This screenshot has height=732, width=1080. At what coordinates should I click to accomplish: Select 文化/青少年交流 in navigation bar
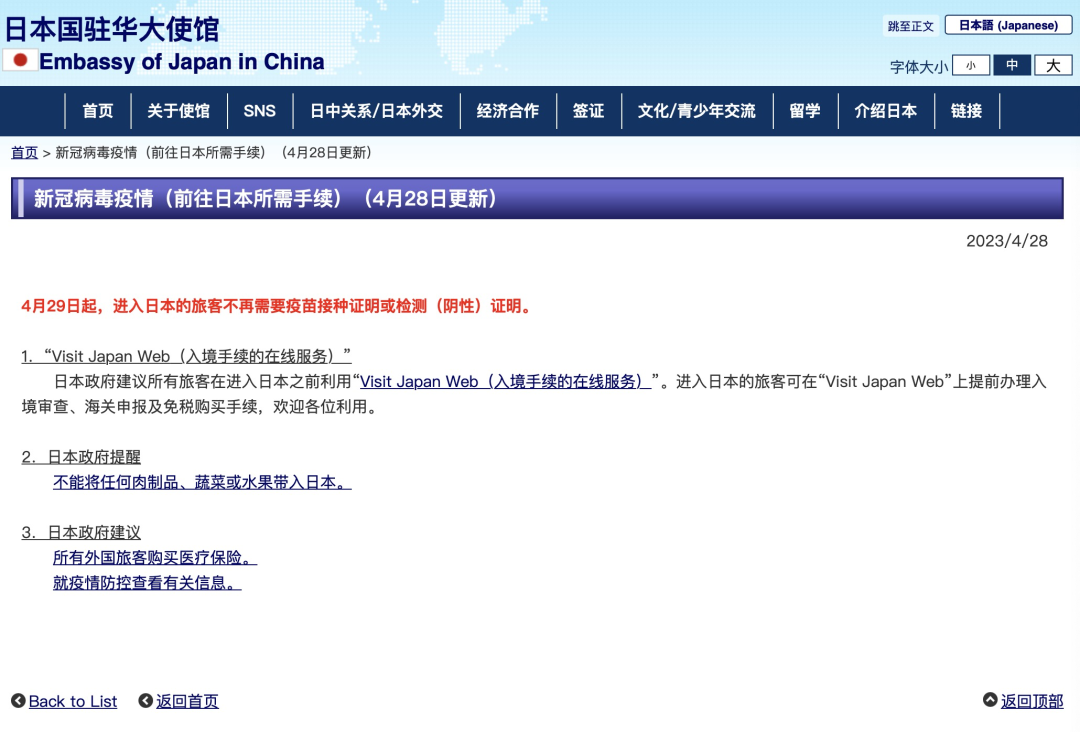coord(696,111)
